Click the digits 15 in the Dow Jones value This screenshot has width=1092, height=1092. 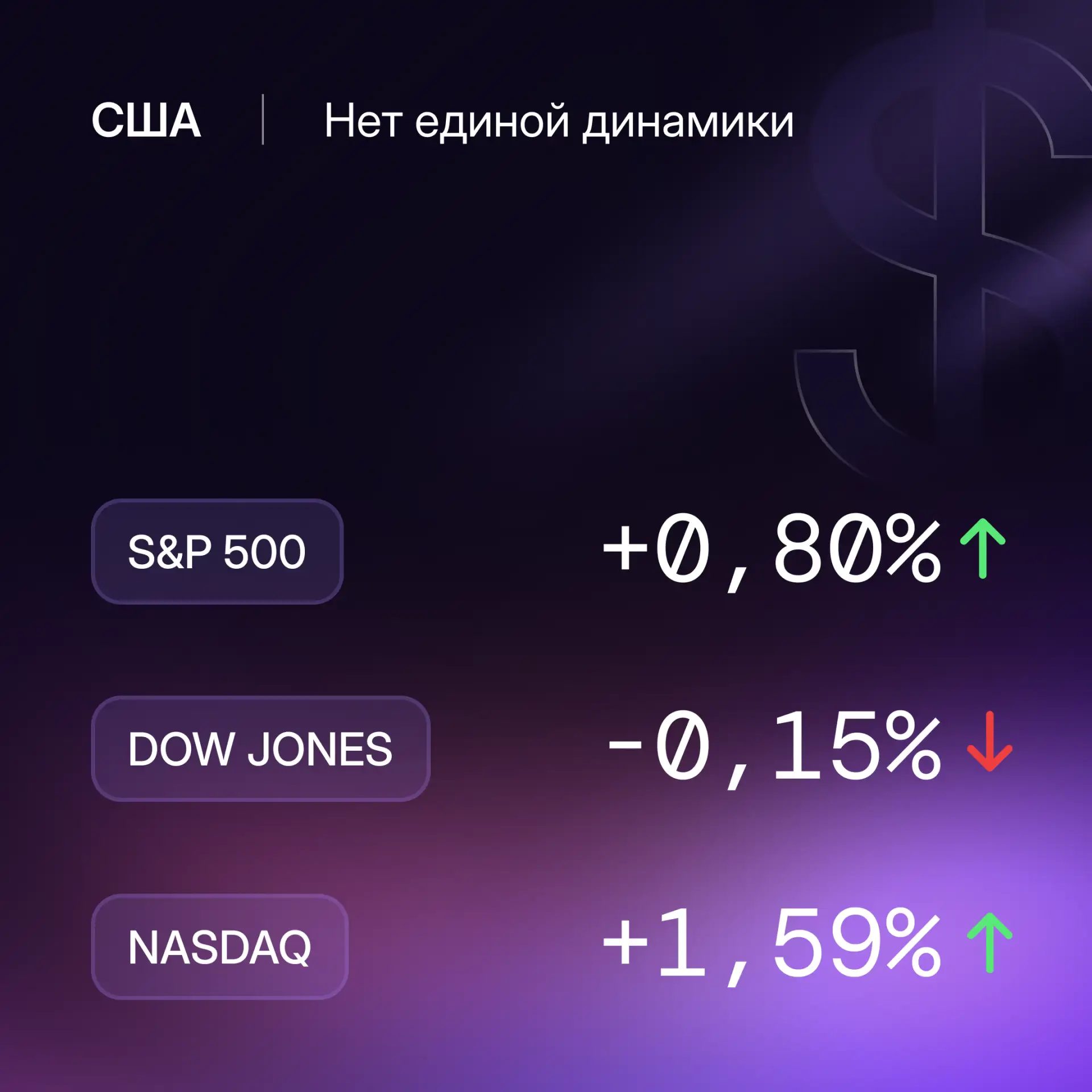[x=826, y=746]
